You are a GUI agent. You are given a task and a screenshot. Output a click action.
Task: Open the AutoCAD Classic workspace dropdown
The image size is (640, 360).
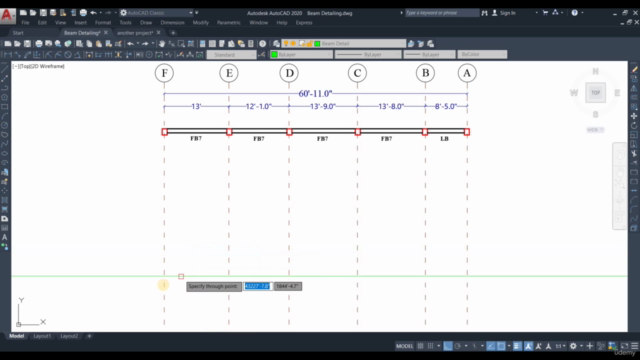pos(156,13)
